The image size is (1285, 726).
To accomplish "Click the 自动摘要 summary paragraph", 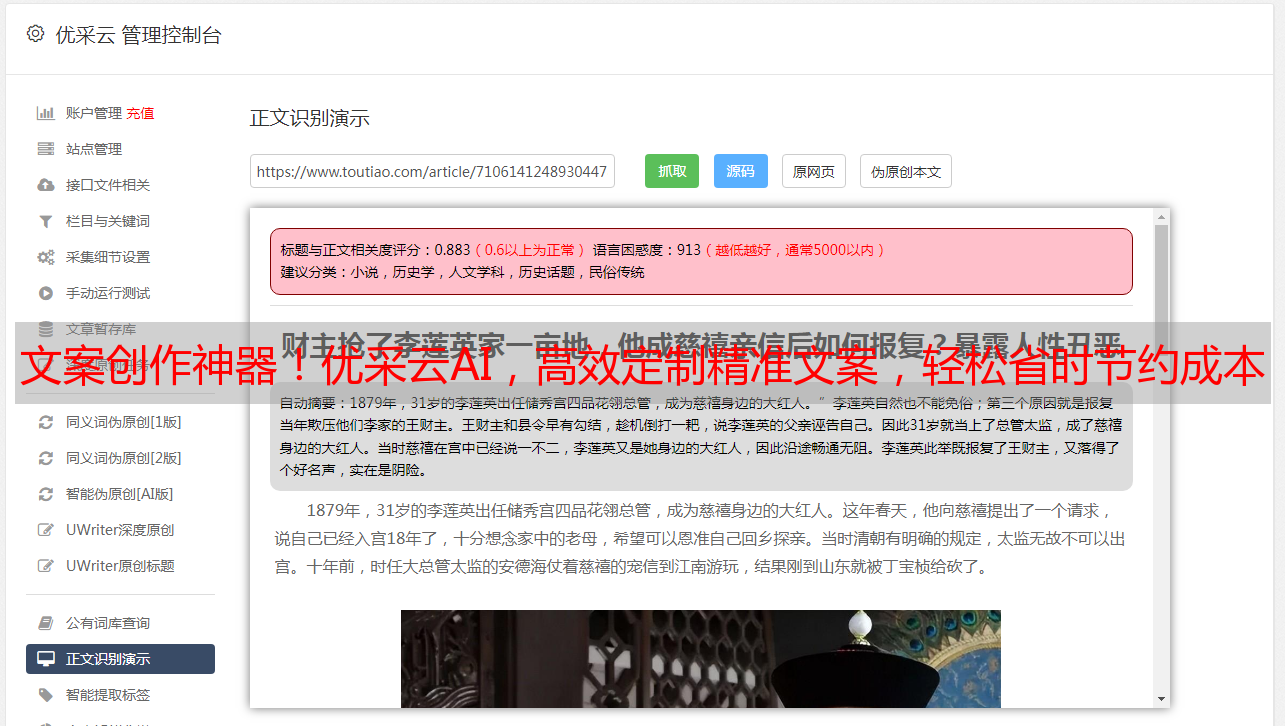I will point(701,437).
